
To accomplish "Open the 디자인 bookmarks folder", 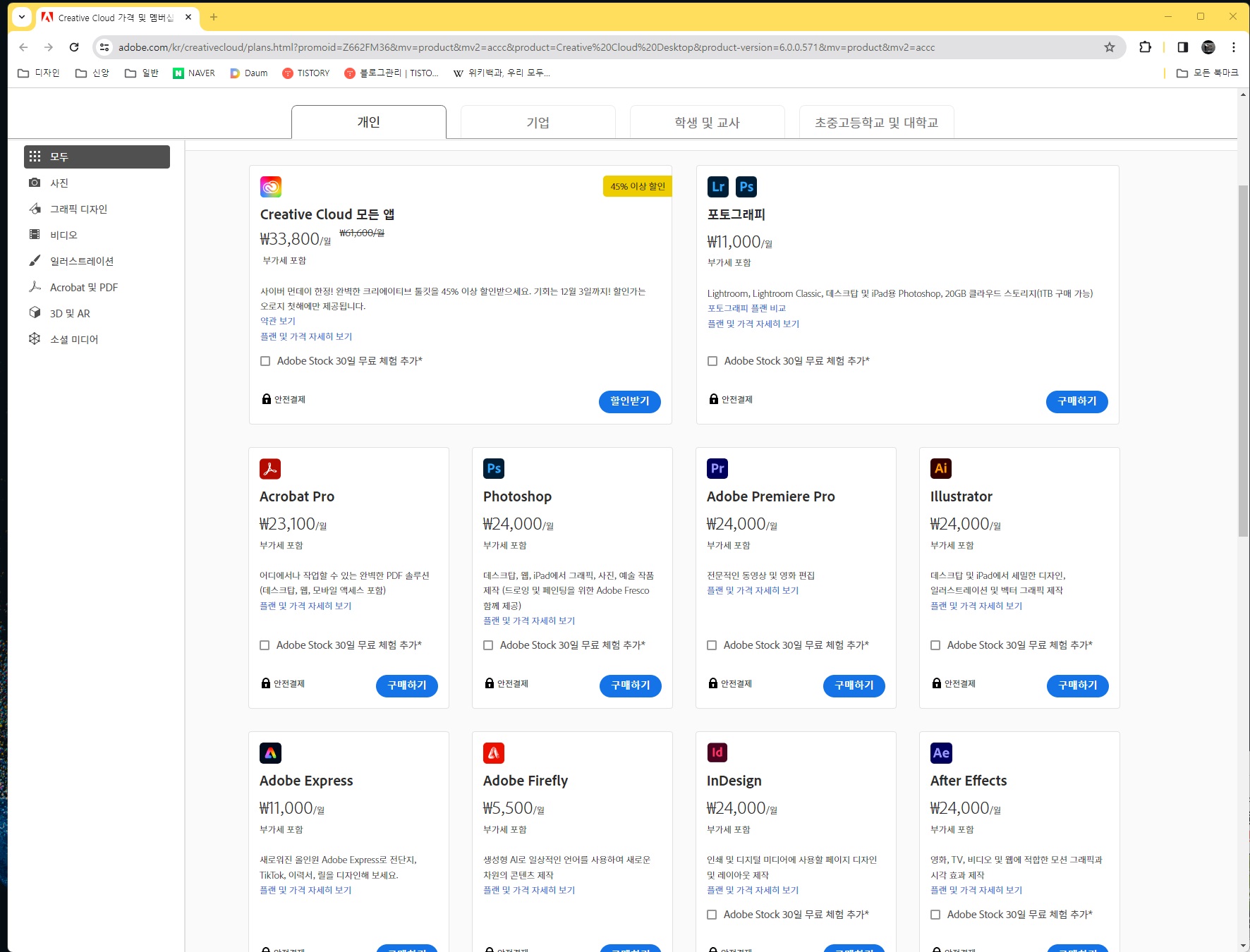I will coord(39,73).
